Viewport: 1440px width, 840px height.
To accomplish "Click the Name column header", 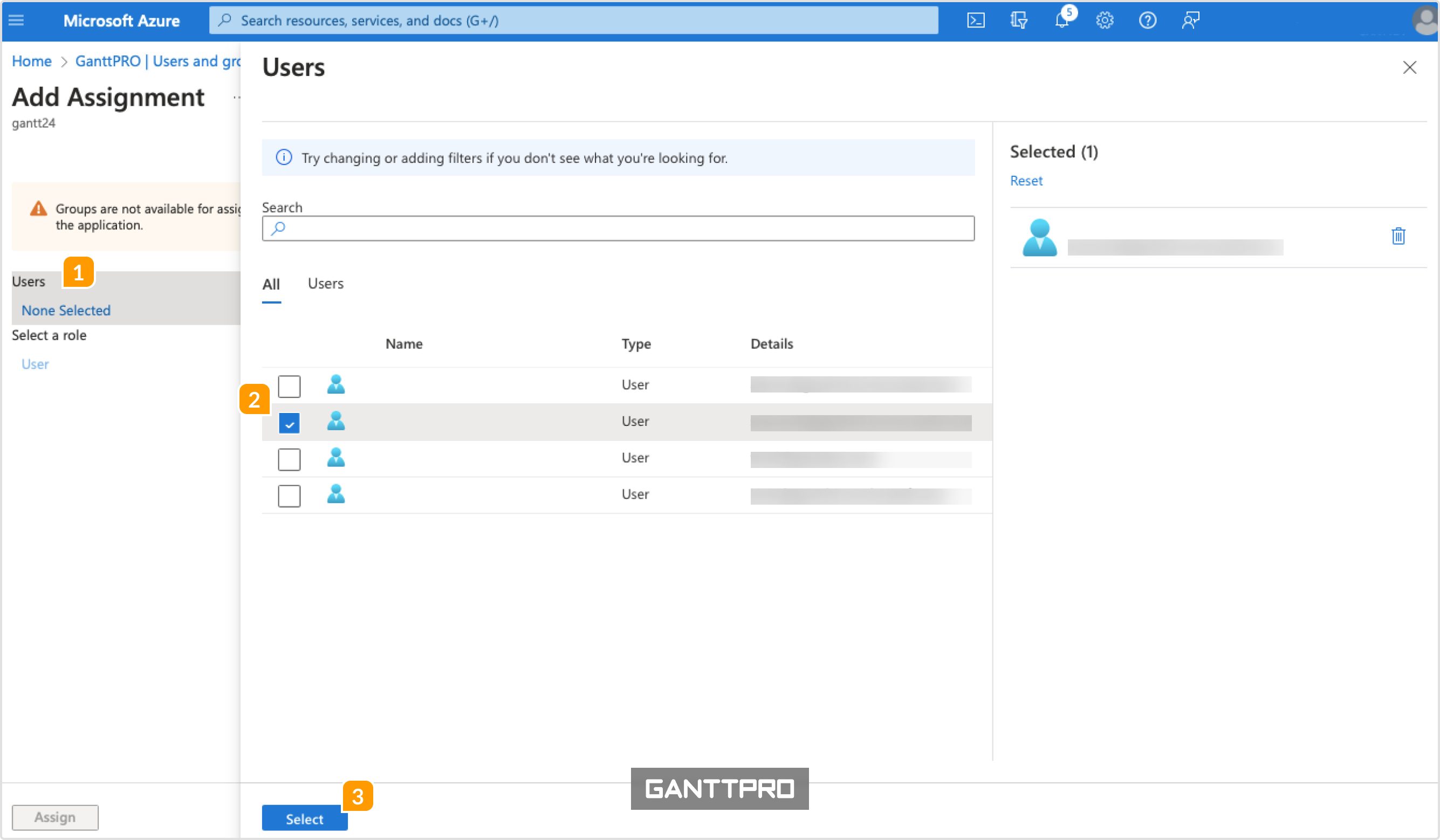I will (404, 343).
